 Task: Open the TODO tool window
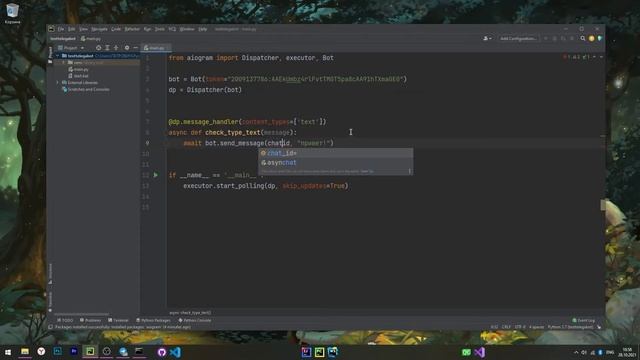(x=65, y=320)
